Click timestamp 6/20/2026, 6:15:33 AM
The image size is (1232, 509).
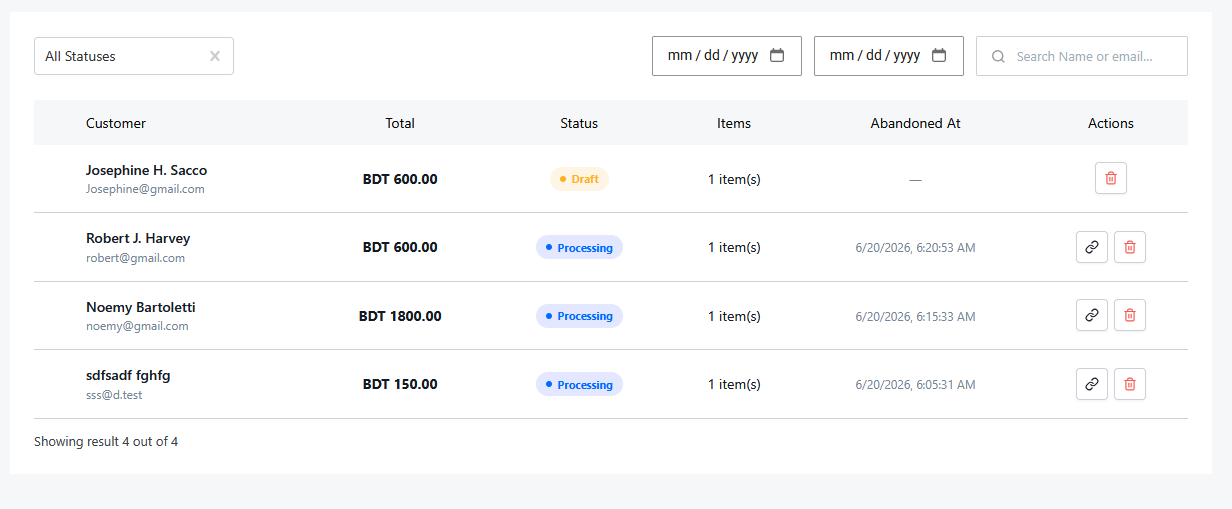[x=915, y=316]
